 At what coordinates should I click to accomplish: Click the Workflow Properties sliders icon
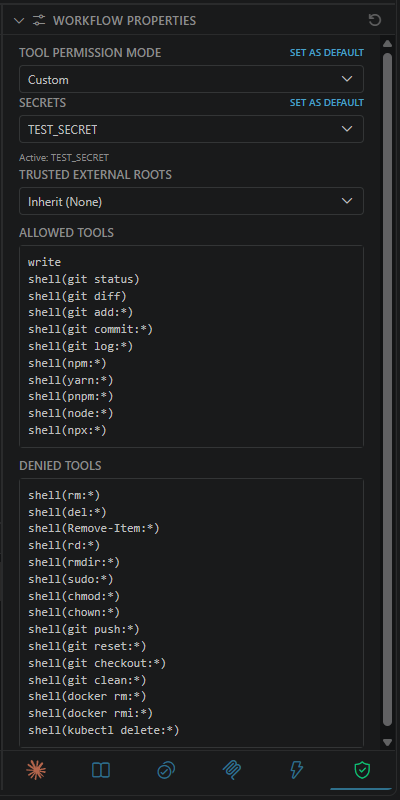[x=39, y=20]
